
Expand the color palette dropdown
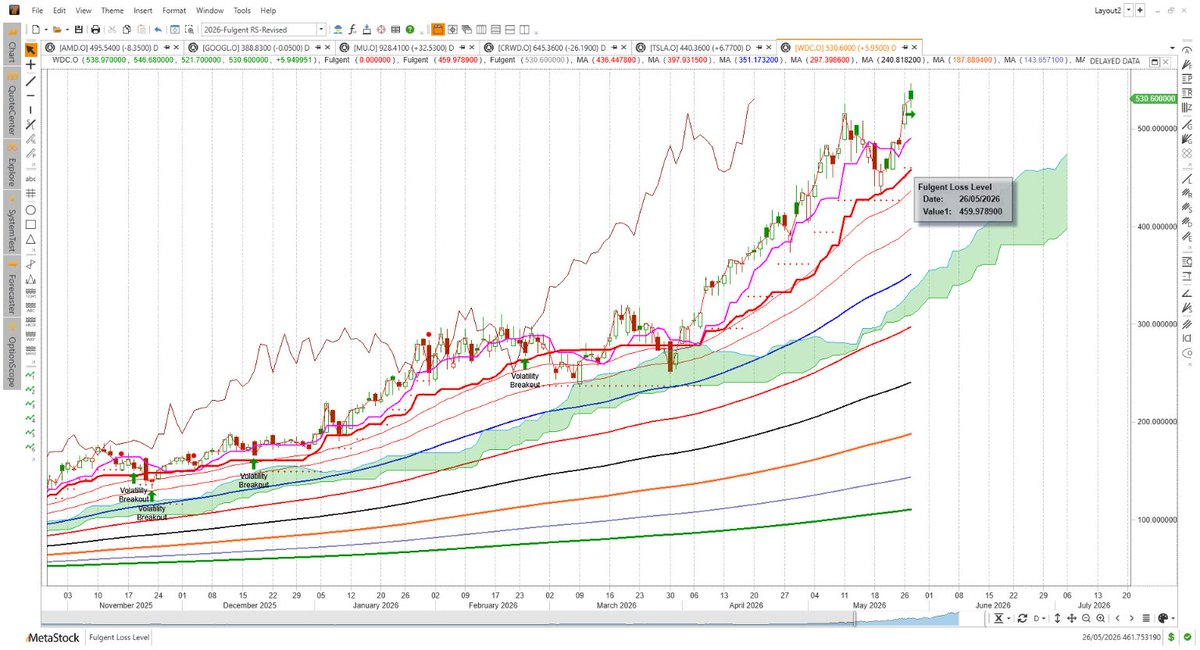tap(1173, 618)
